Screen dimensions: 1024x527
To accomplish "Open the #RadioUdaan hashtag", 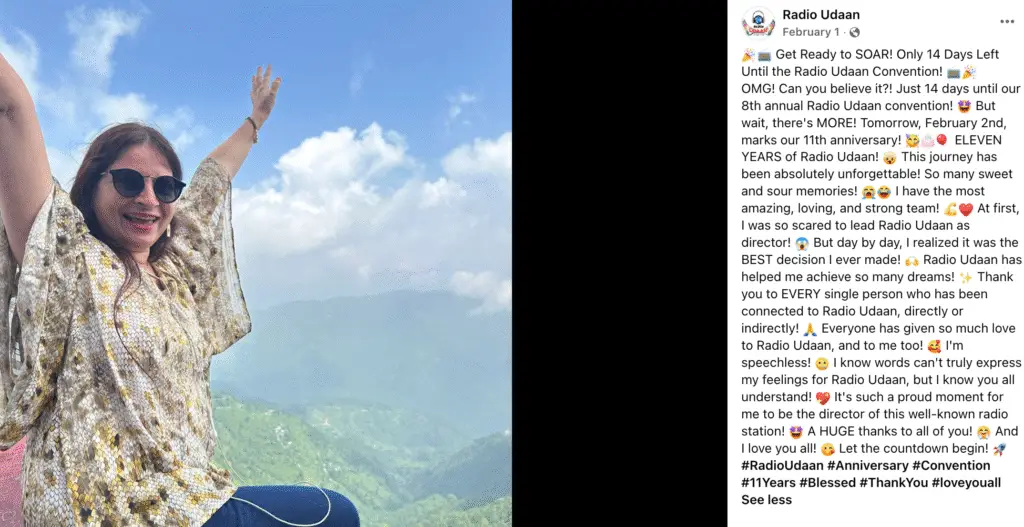I will (x=782, y=466).
